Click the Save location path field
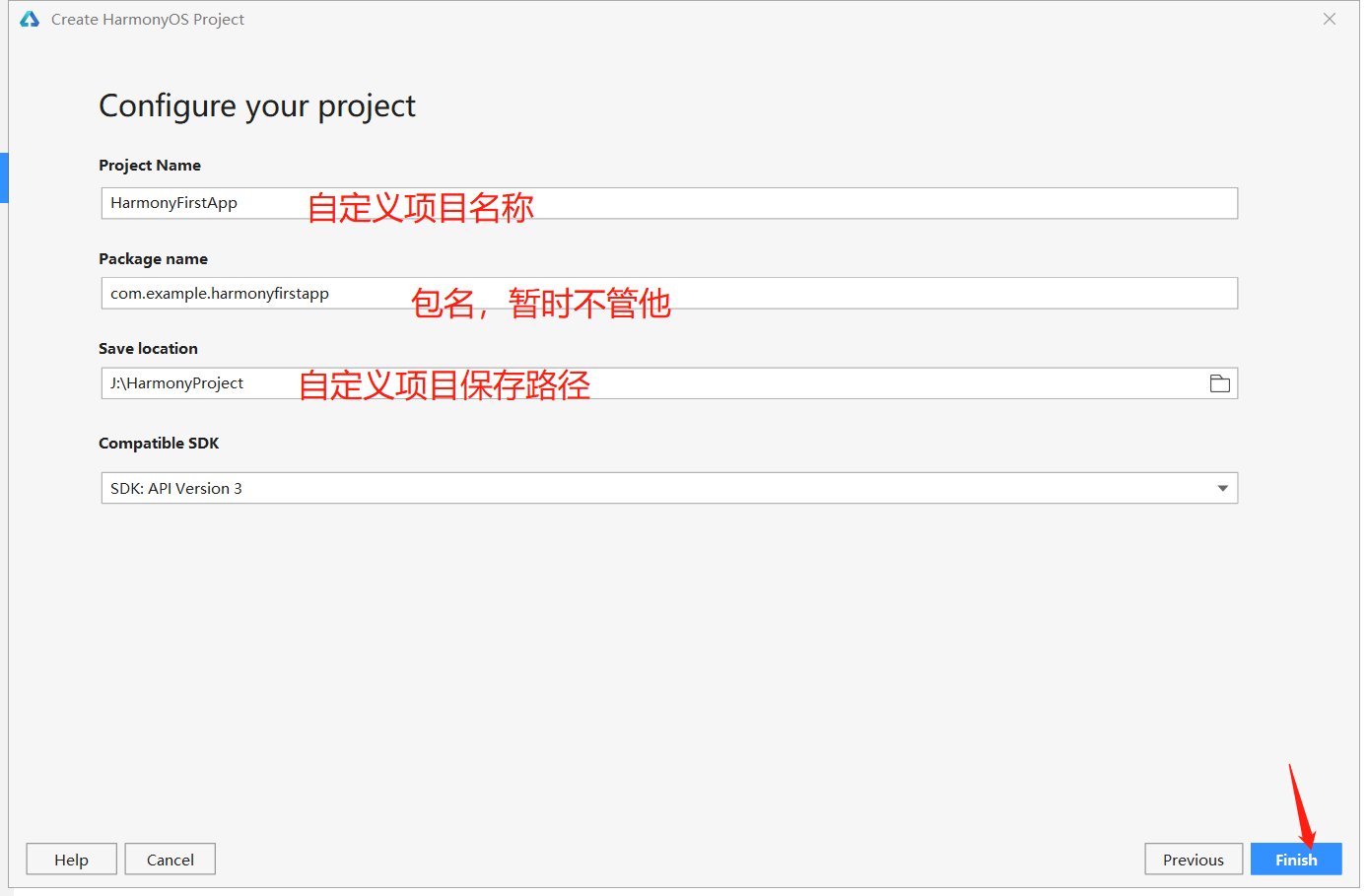1368x896 pixels. pyautogui.click(x=669, y=383)
